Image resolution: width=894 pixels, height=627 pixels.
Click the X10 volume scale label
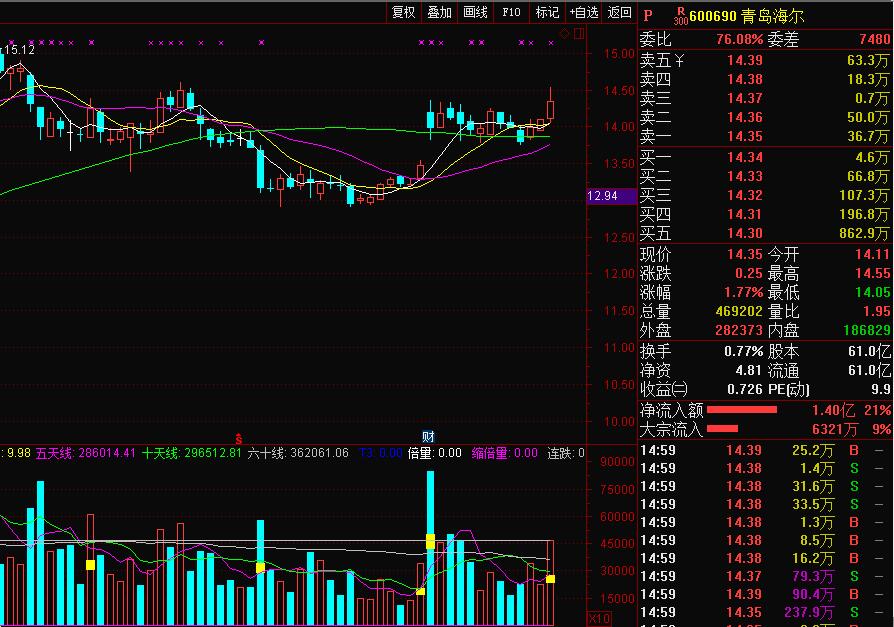(x=599, y=618)
